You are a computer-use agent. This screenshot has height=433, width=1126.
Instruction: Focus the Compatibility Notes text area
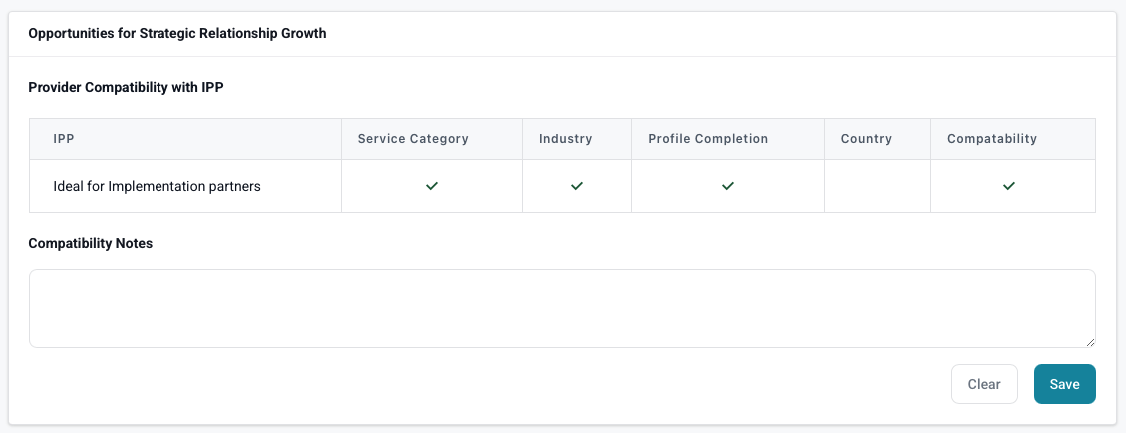[x=561, y=308]
